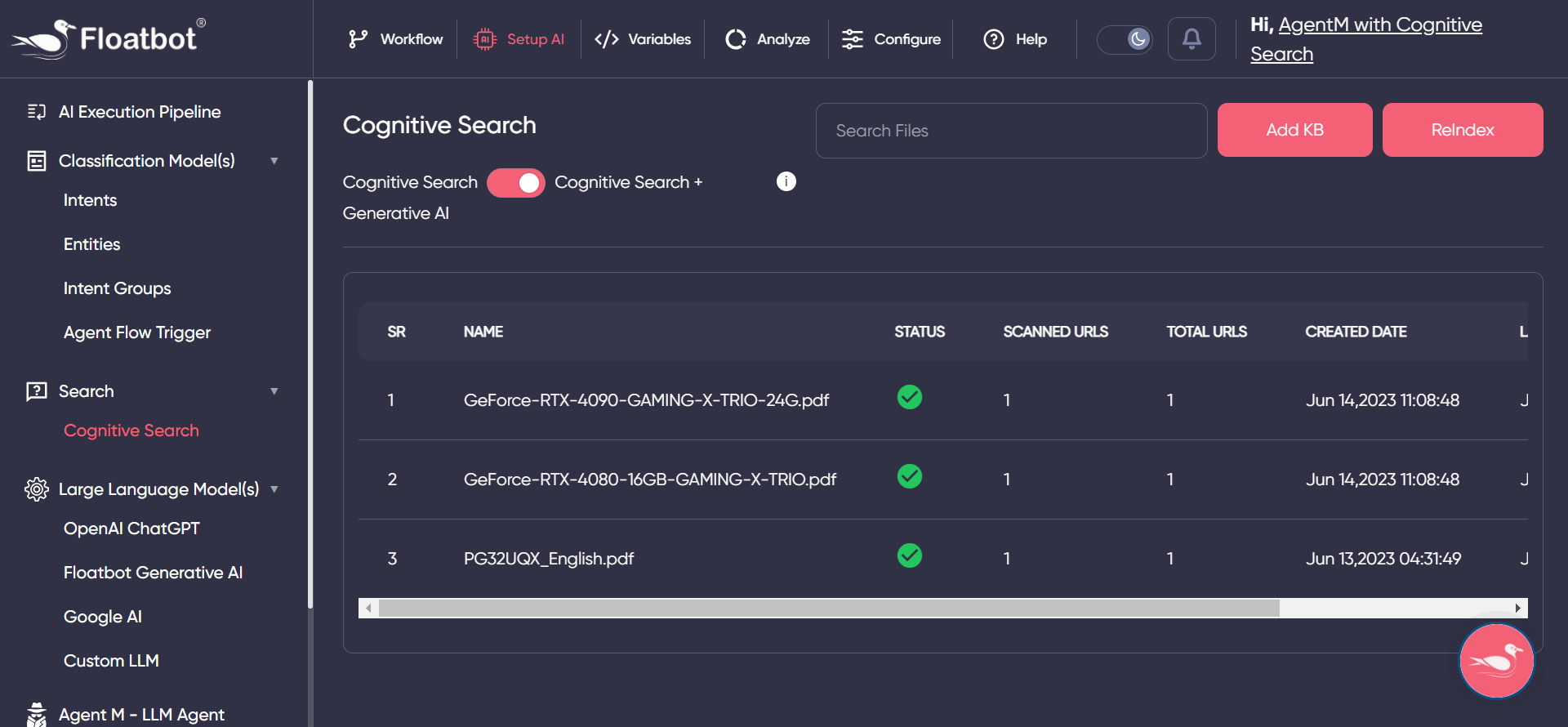Collapse the Large Language Model(s) section
The image size is (1568, 727).
tap(274, 489)
